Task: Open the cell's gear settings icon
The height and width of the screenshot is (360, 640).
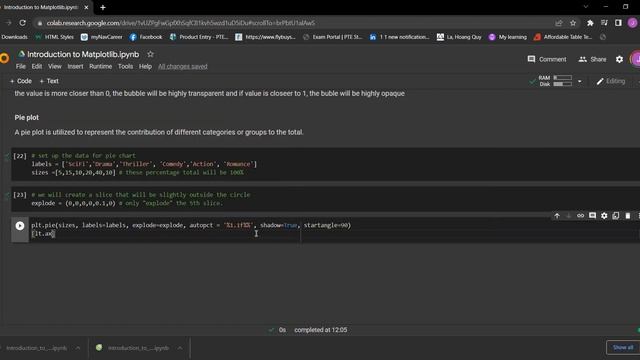Action: (x=604, y=216)
